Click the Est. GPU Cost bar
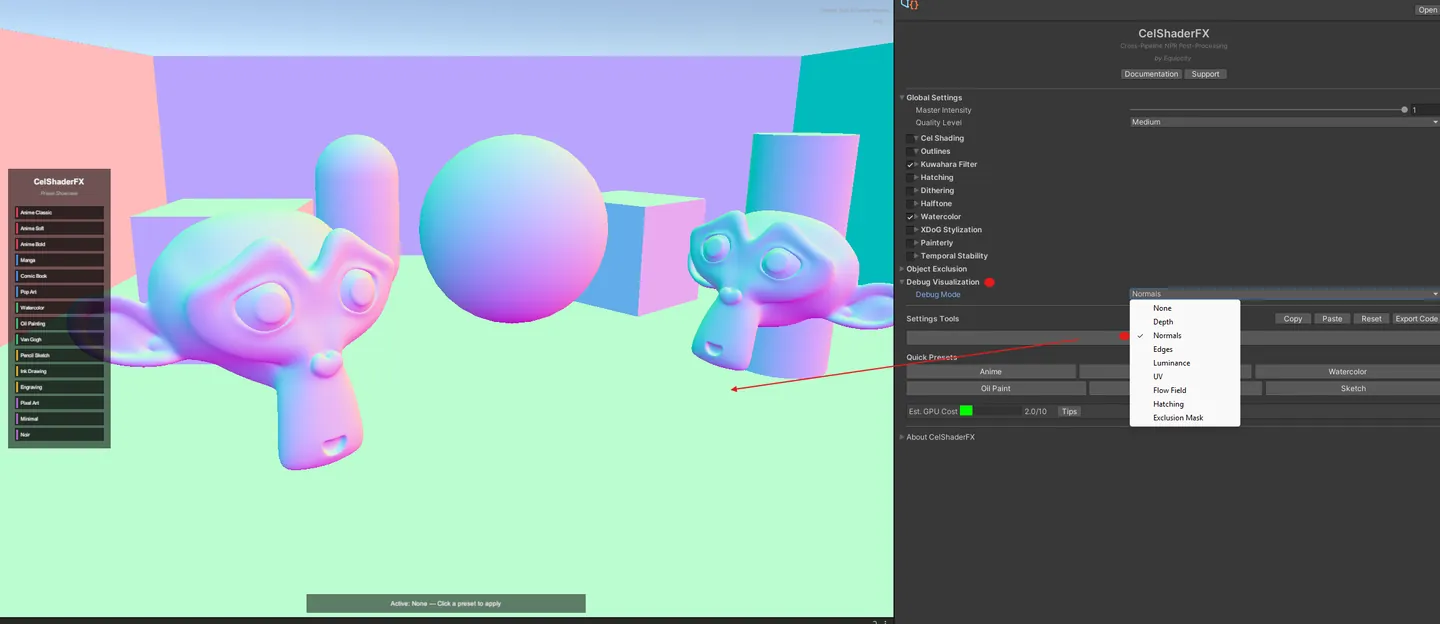This screenshot has height=624, width=1440. click(x=990, y=411)
